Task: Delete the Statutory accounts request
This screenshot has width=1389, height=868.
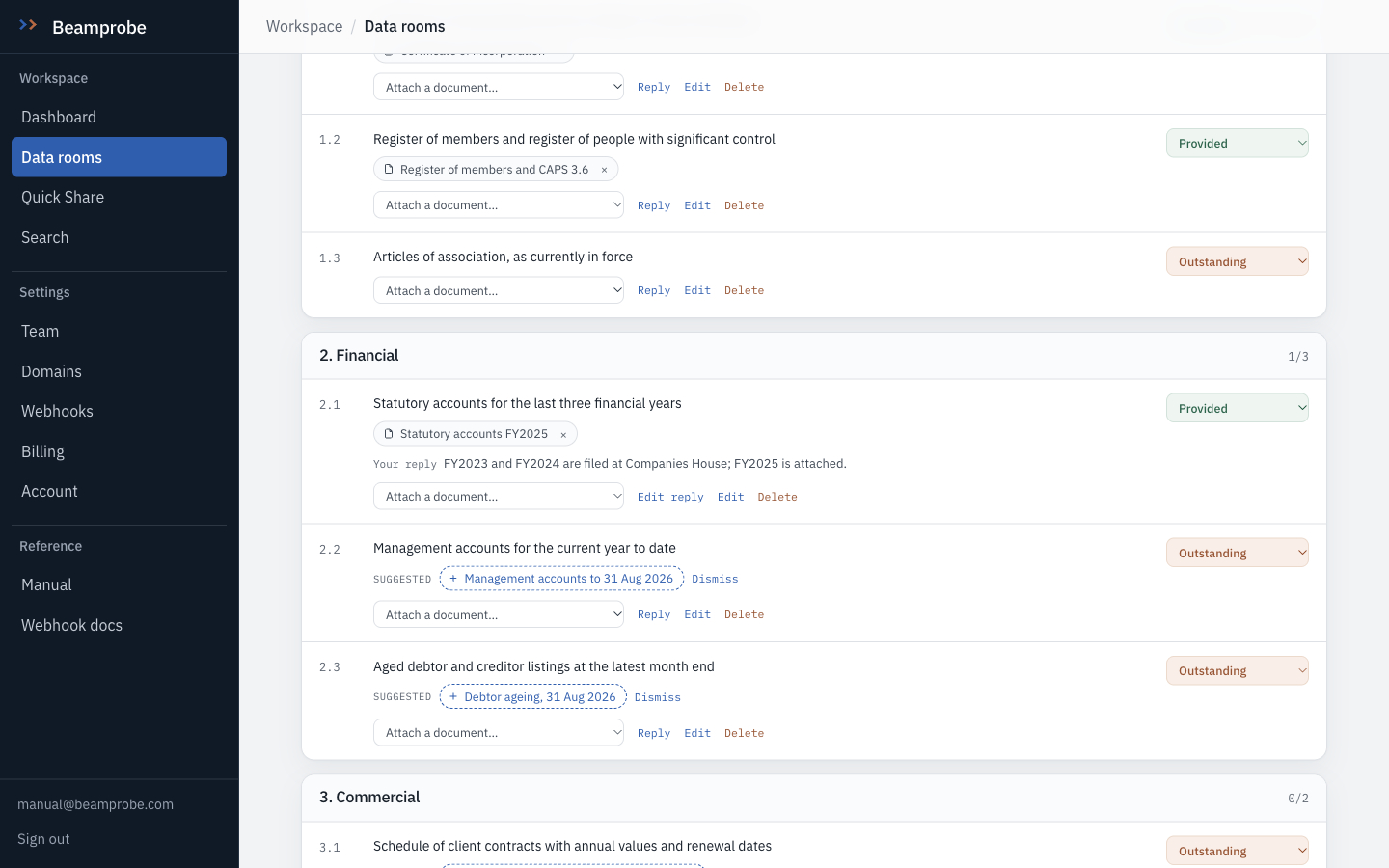Action: pos(777,497)
